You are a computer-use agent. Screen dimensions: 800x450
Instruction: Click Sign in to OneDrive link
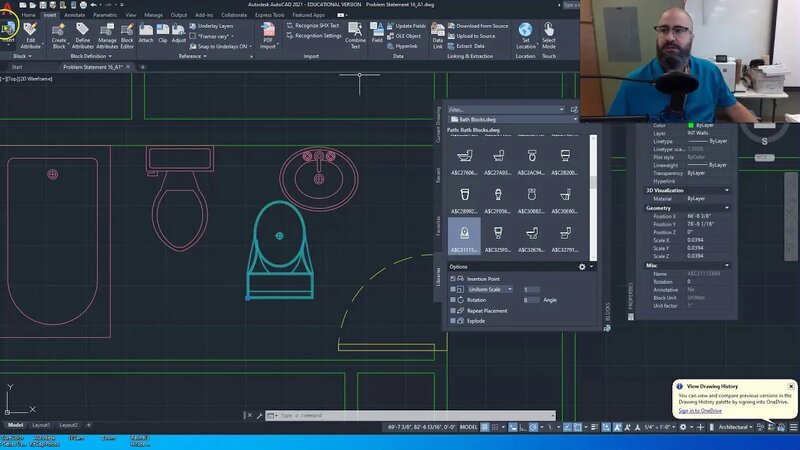point(700,411)
